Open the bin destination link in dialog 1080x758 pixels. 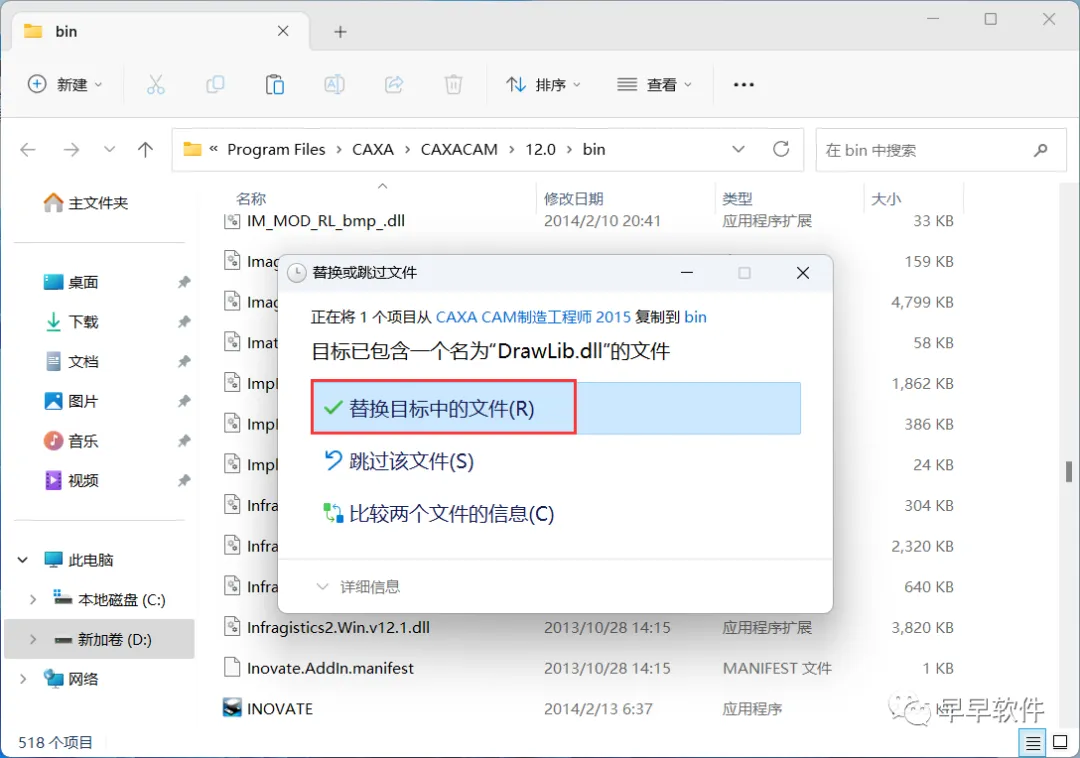(x=695, y=317)
